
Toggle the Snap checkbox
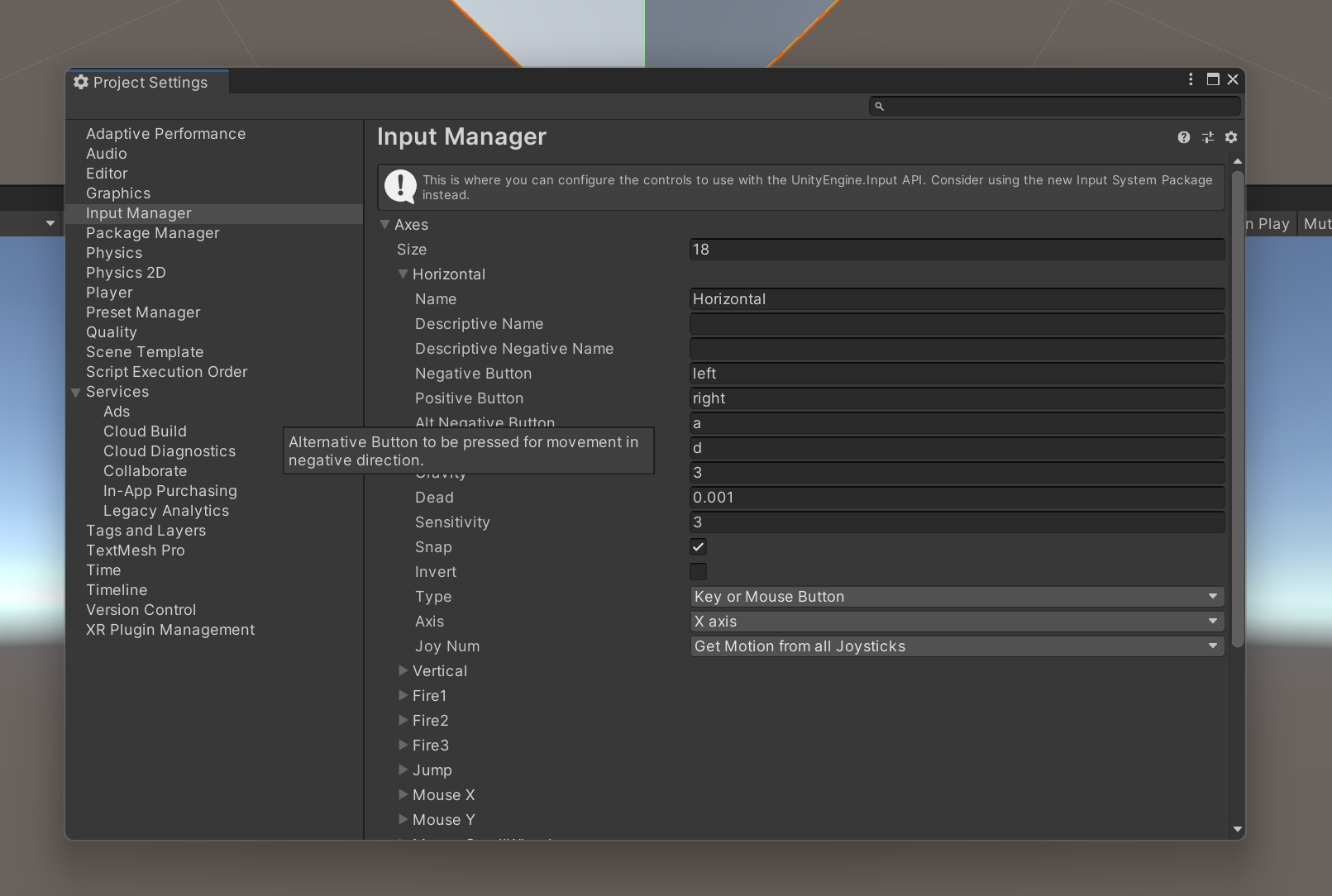699,546
